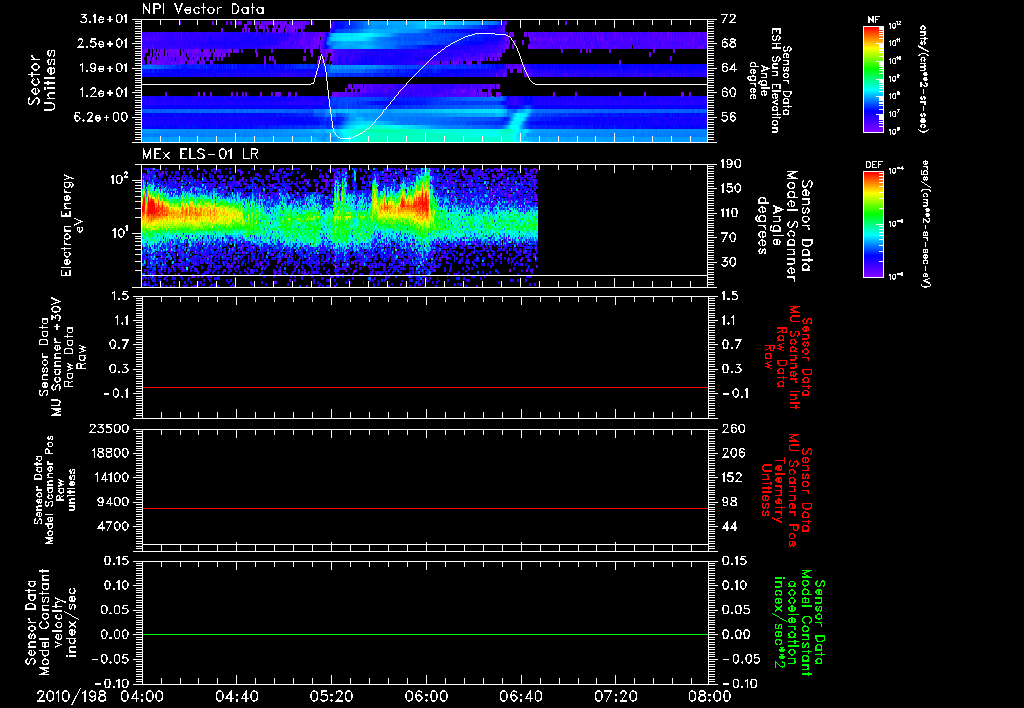Click the 9400 tick on Scanner Pos axis
Image resolution: width=1024 pixels, height=708 pixels.
(x=114, y=502)
